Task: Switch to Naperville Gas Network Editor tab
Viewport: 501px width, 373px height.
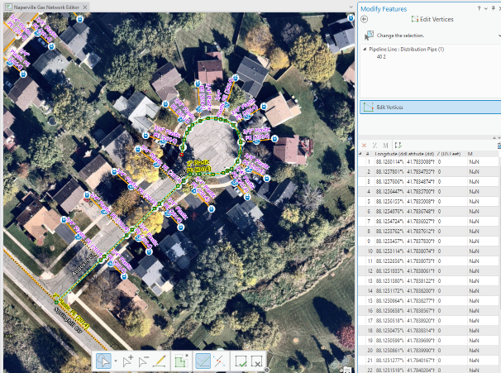Action: (46, 7)
